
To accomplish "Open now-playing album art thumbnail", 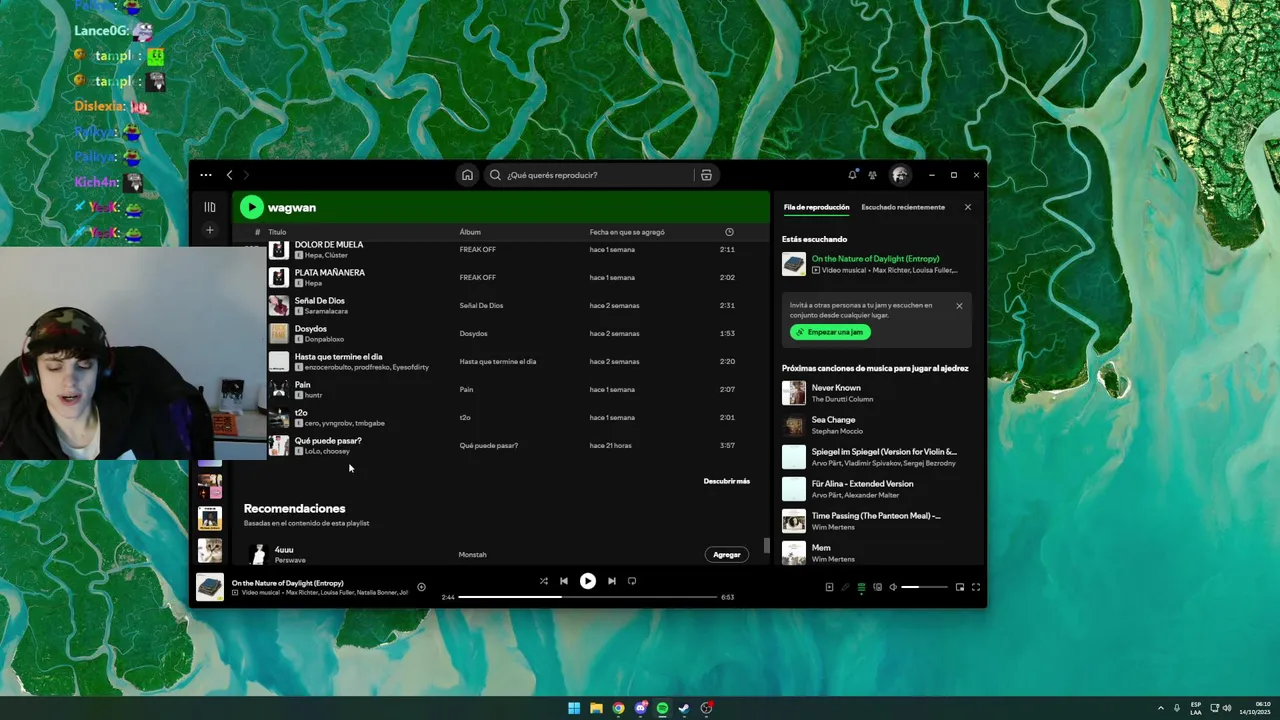I will [x=209, y=587].
